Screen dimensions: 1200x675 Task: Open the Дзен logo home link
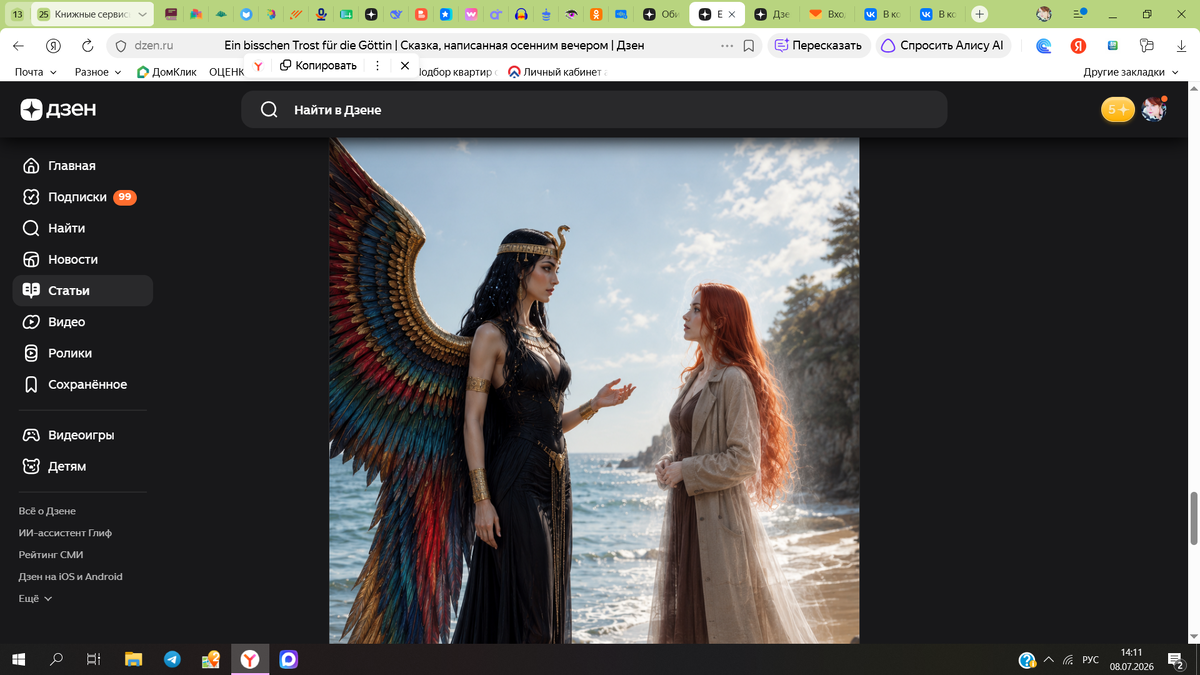(58, 110)
